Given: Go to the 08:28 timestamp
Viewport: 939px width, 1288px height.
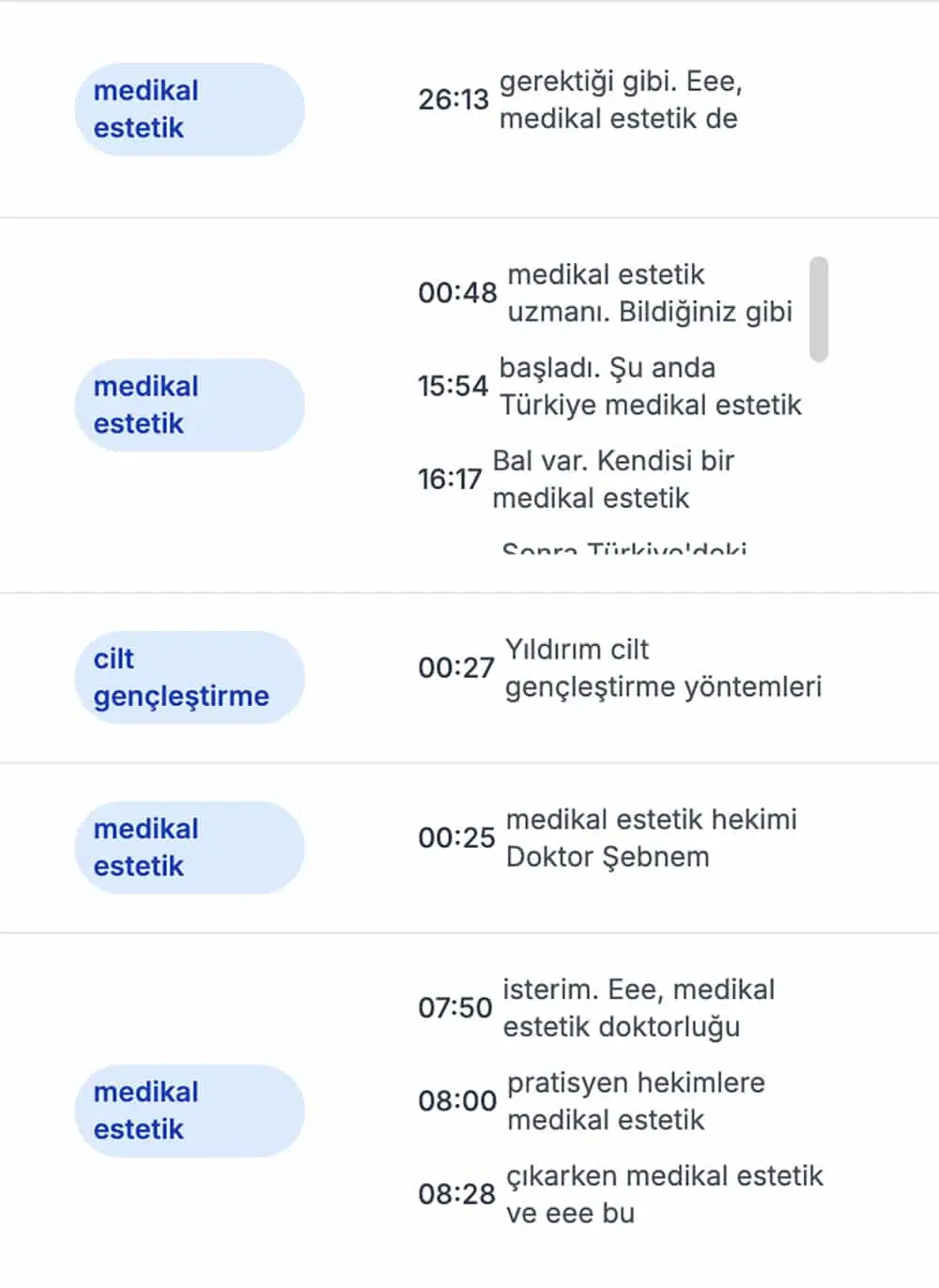Looking at the screenshot, I should click(x=455, y=1194).
